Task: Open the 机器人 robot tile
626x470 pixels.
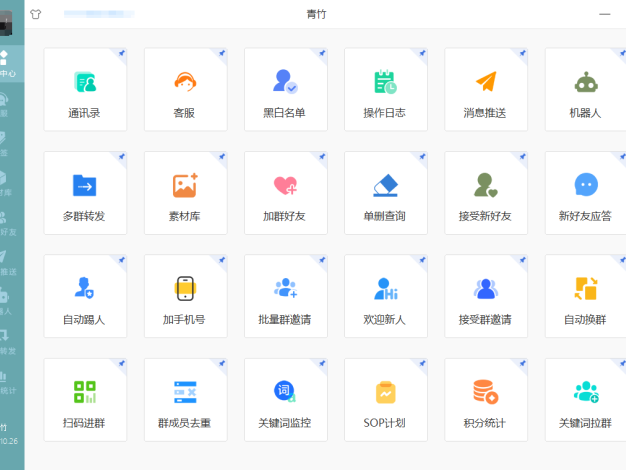Action: (586, 89)
